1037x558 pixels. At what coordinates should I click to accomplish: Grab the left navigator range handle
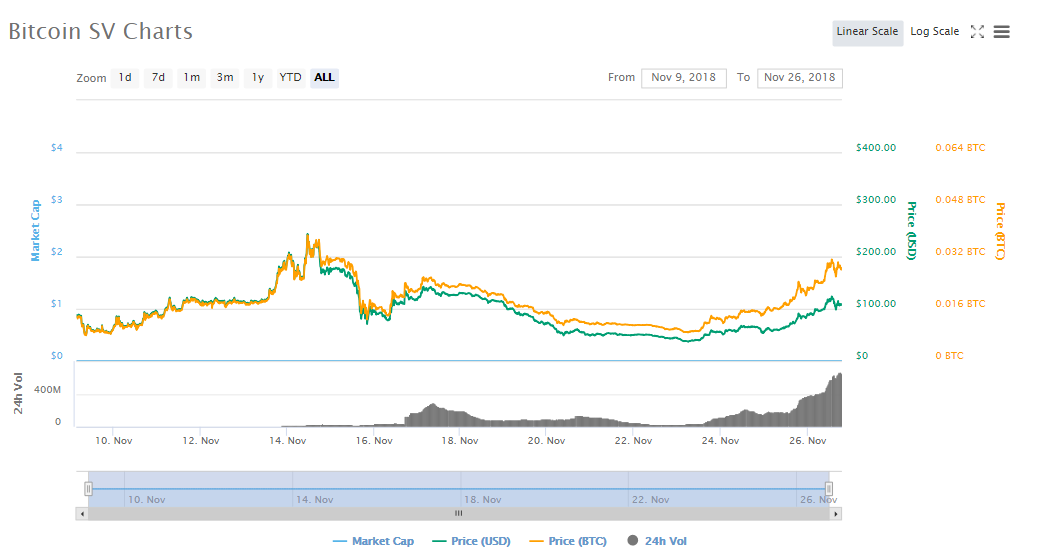[88, 489]
